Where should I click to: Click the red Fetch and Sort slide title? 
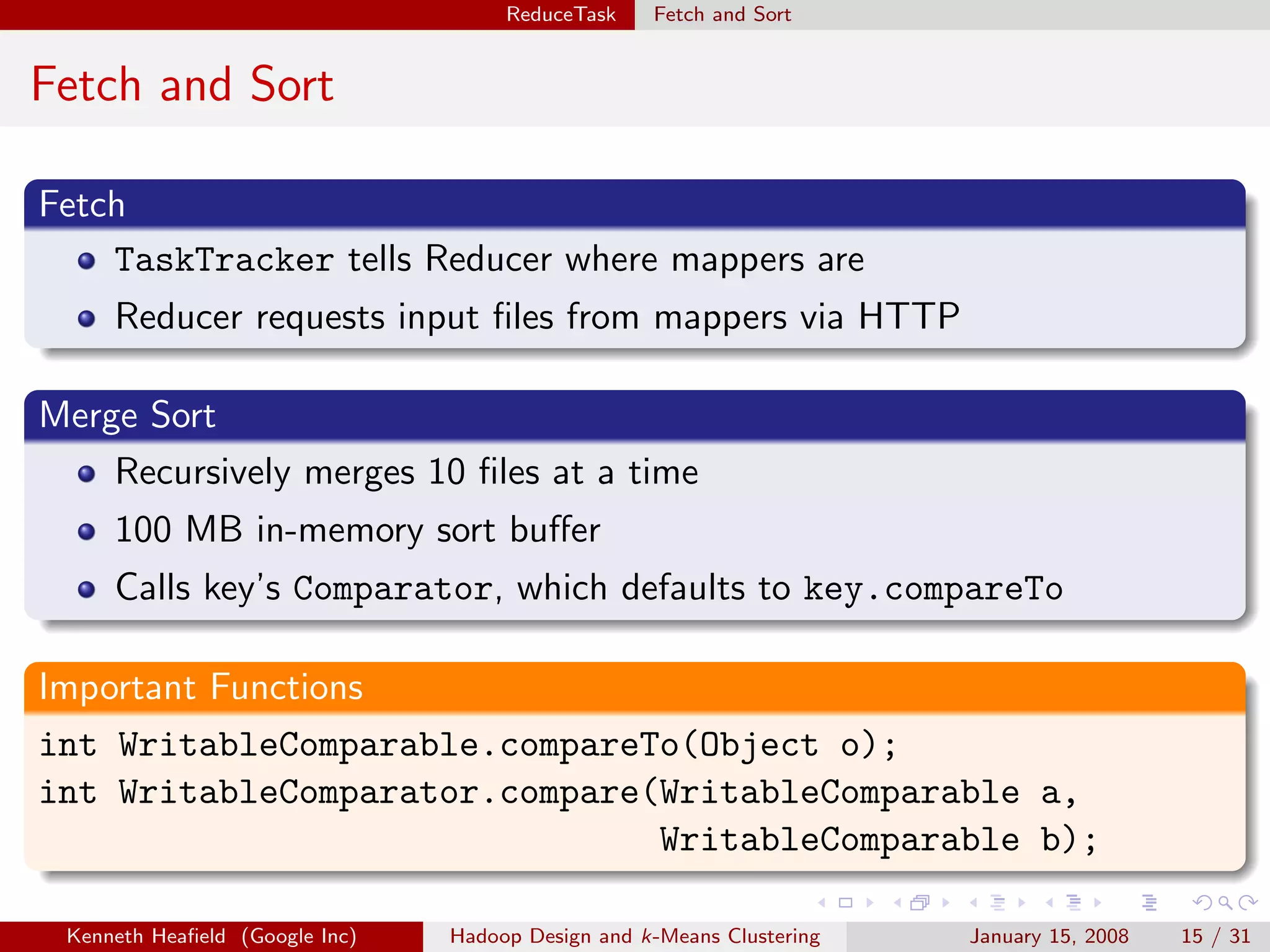[x=182, y=84]
